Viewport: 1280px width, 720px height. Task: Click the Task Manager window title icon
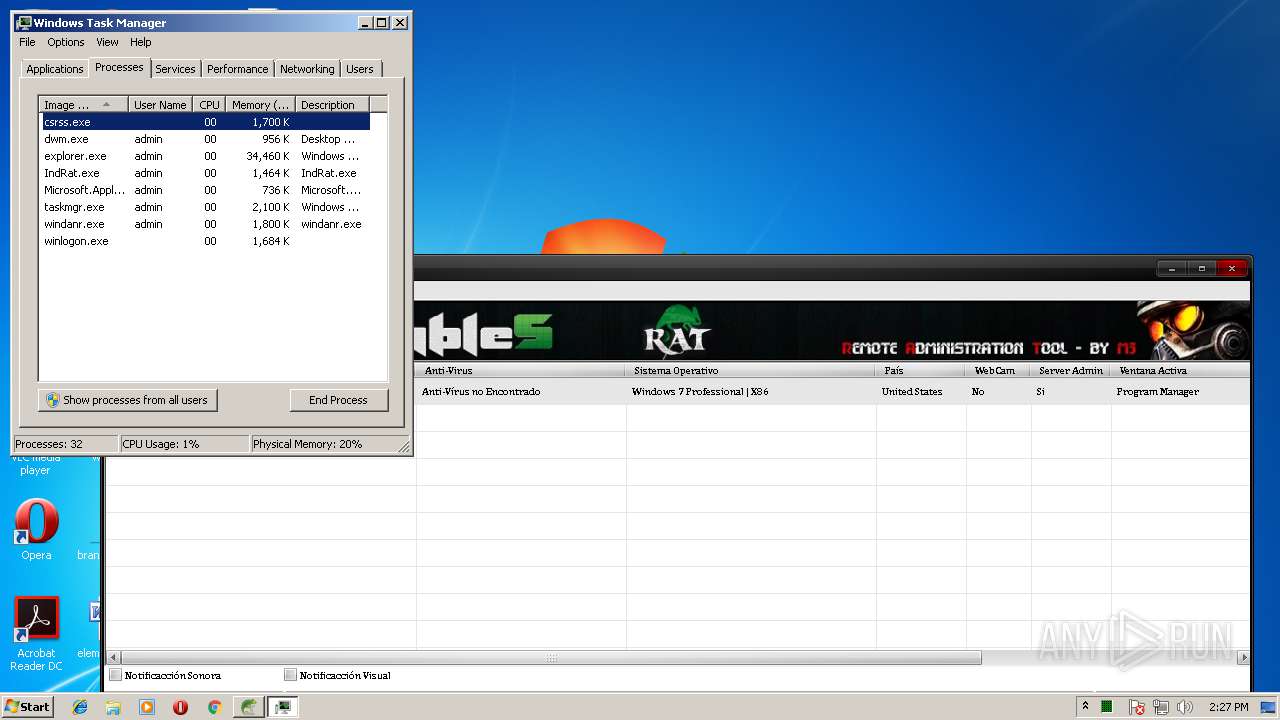(24, 22)
